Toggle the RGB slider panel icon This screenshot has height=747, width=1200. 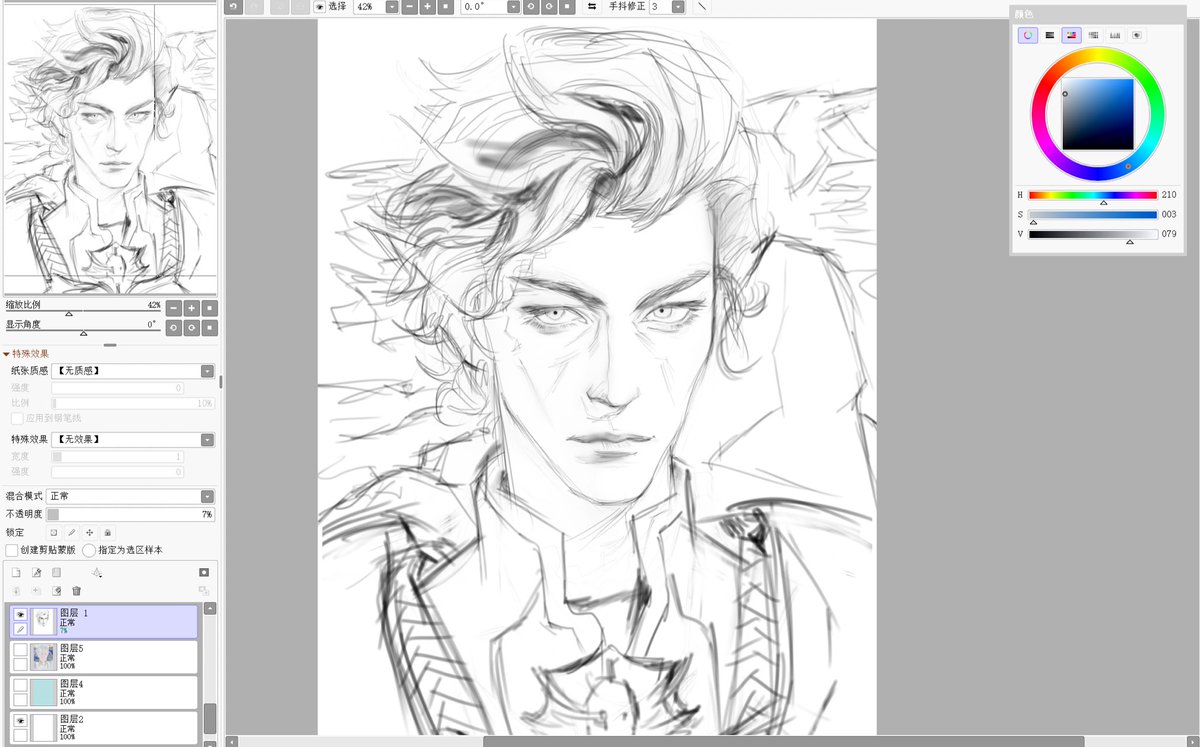point(1050,35)
